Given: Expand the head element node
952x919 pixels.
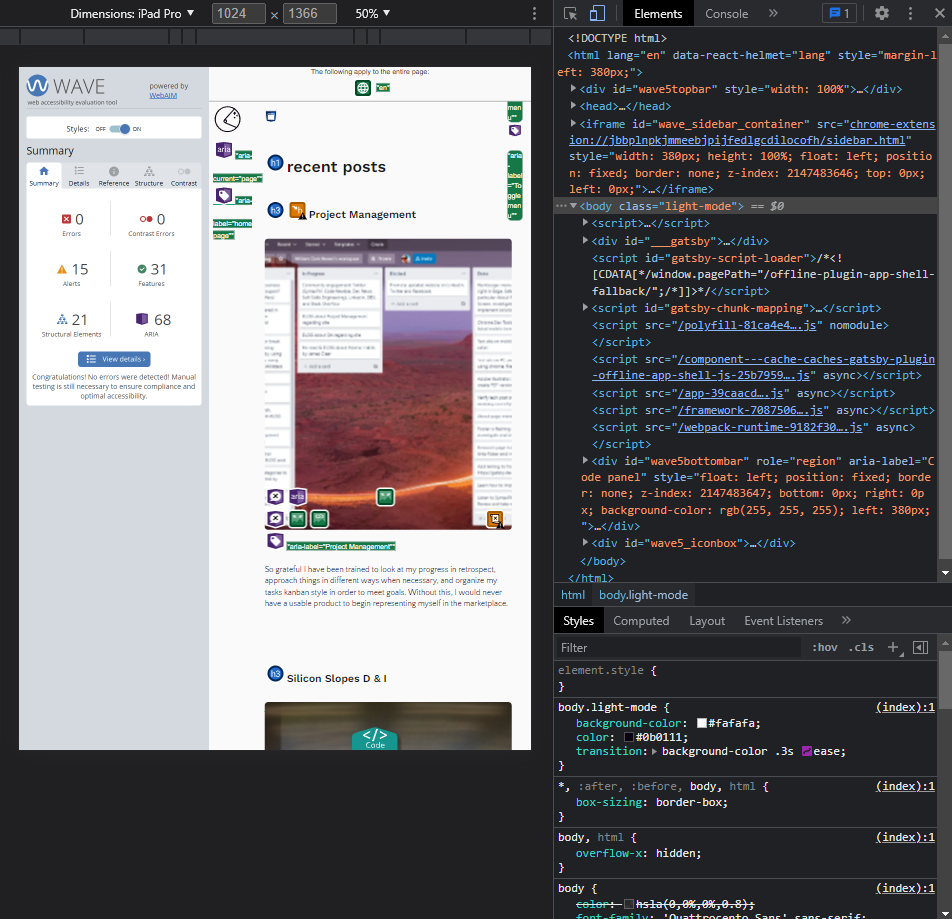Looking at the screenshot, I should (573, 106).
